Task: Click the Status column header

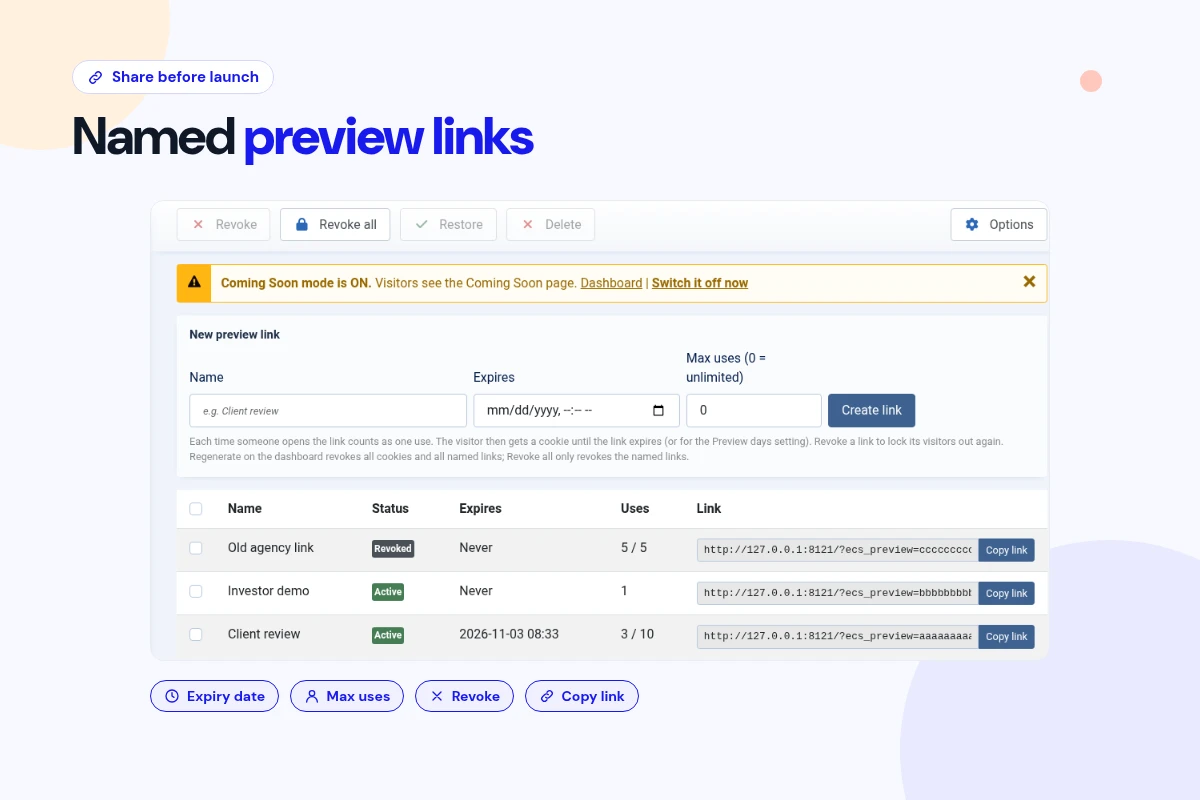Action: click(x=390, y=509)
